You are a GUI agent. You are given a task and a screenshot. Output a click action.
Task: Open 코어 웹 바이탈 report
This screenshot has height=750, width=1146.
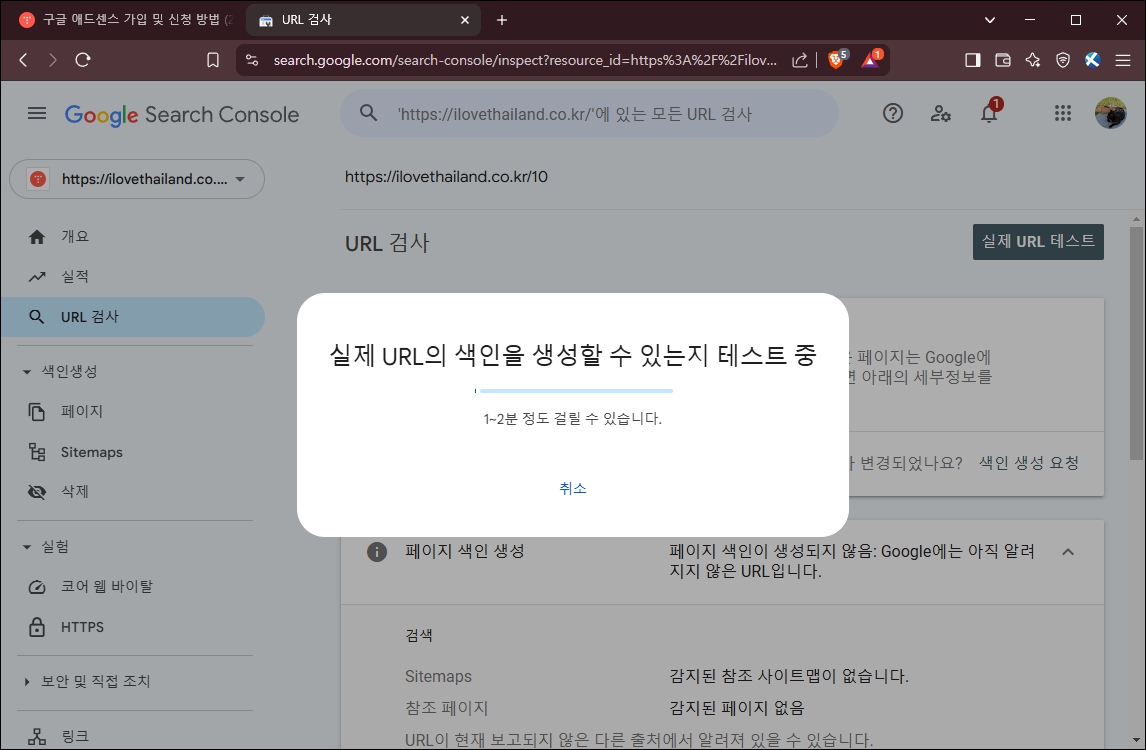pyautogui.click(x=133, y=586)
